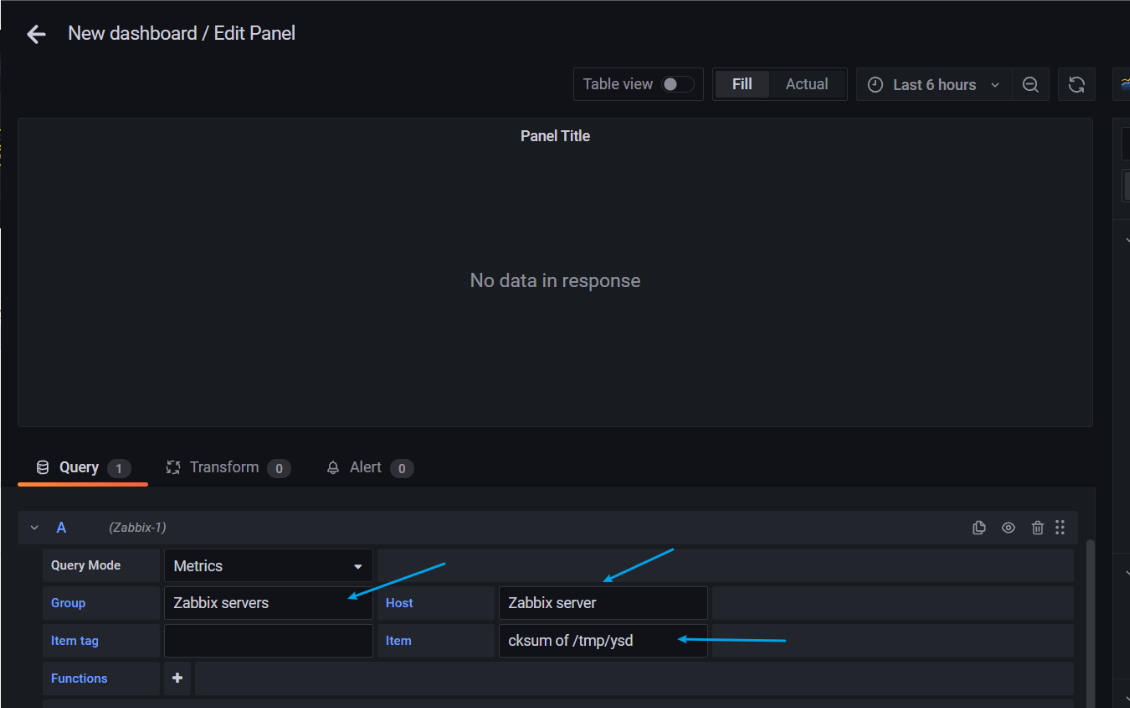Select the Actual display option
1130x708 pixels.
point(806,84)
